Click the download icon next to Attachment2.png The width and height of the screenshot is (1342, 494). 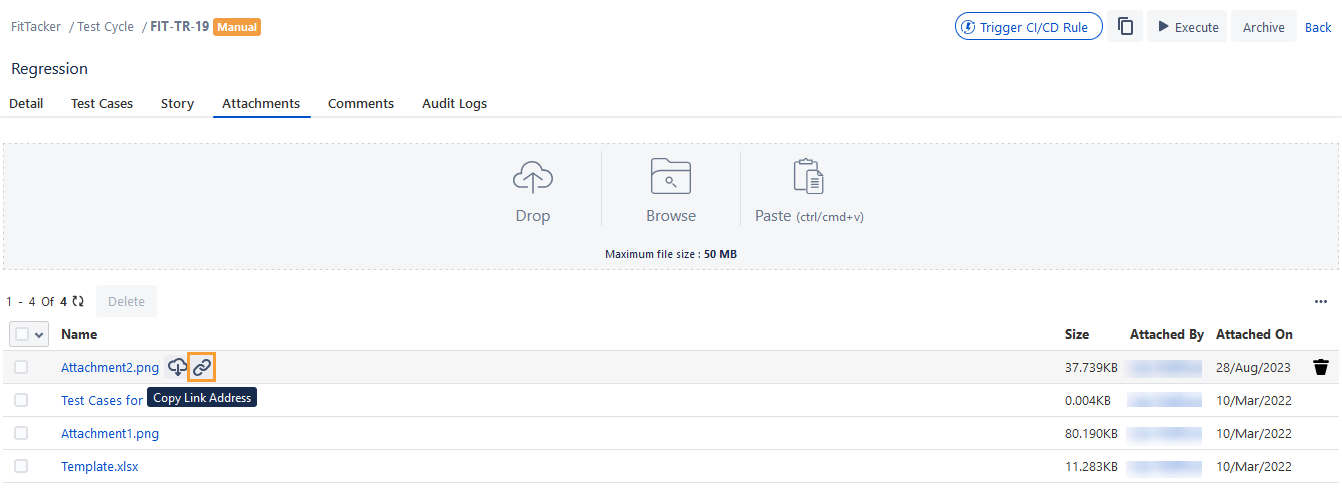pyautogui.click(x=177, y=367)
